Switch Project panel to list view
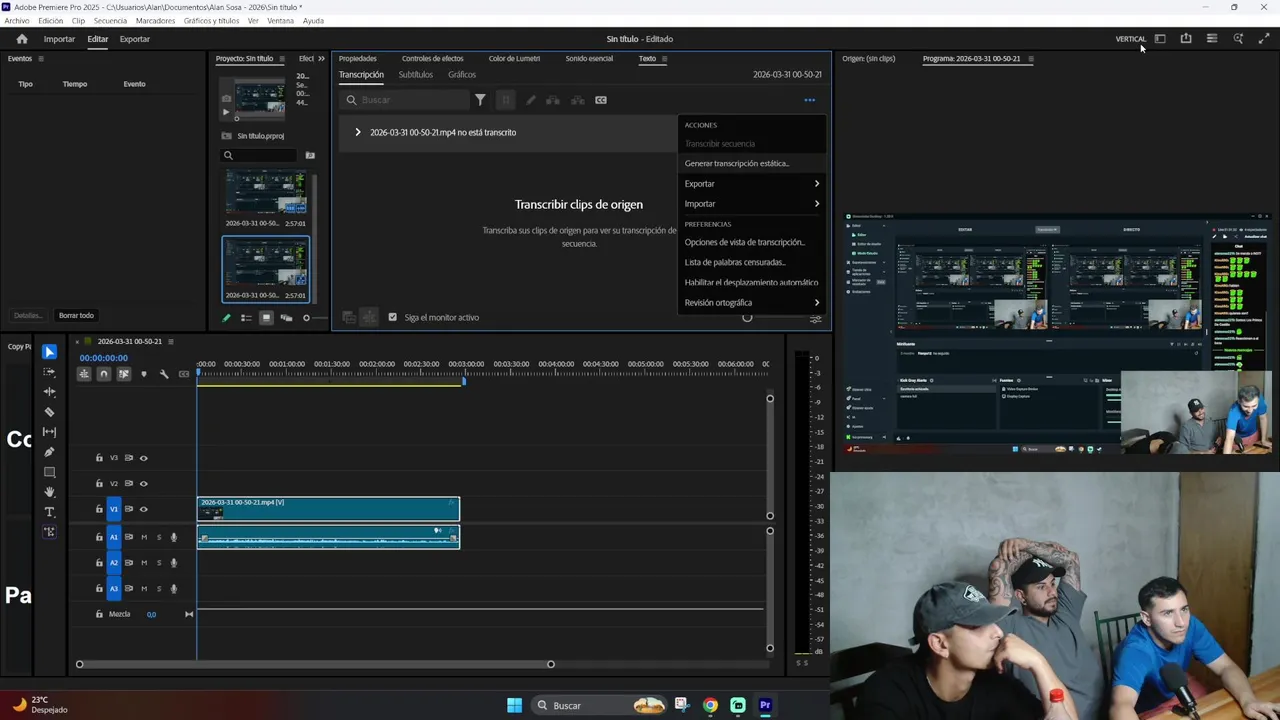Screen dimensions: 1280x720 point(246,318)
